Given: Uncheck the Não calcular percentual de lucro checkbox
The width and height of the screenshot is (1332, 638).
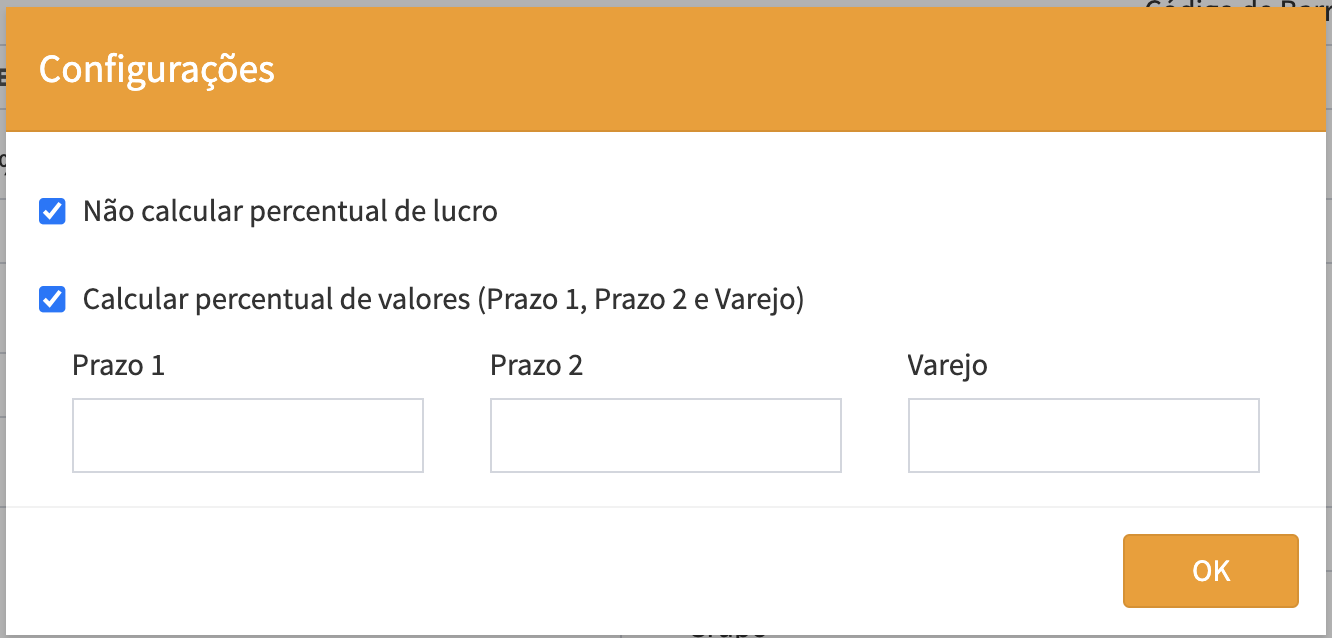Looking at the screenshot, I should click(x=52, y=212).
